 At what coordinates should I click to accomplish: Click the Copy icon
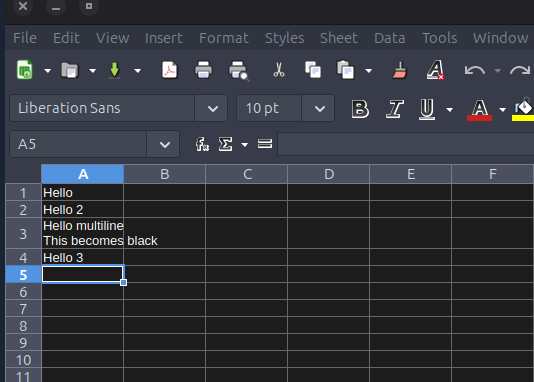(313, 70)
